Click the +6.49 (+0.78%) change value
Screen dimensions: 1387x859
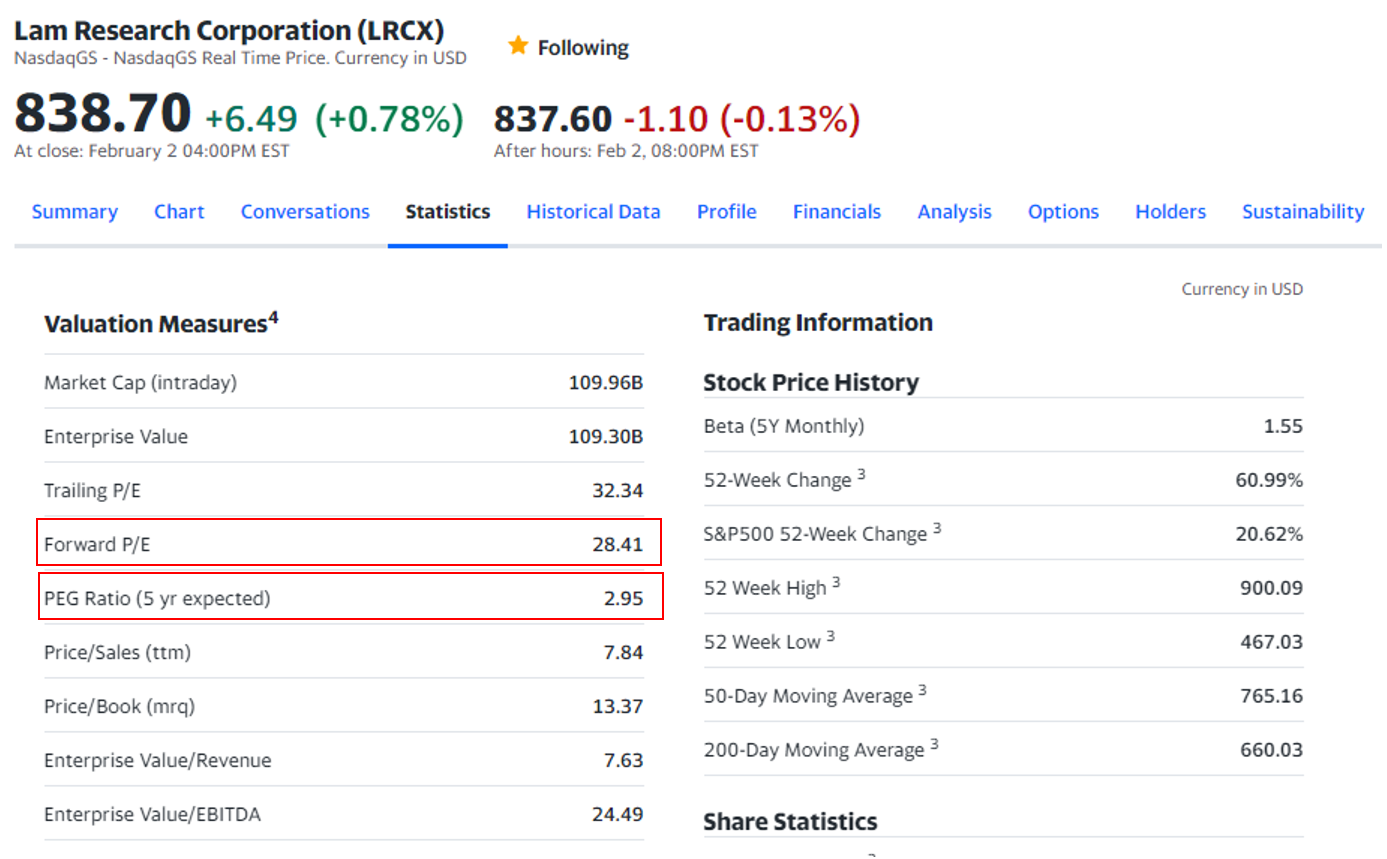334,119
